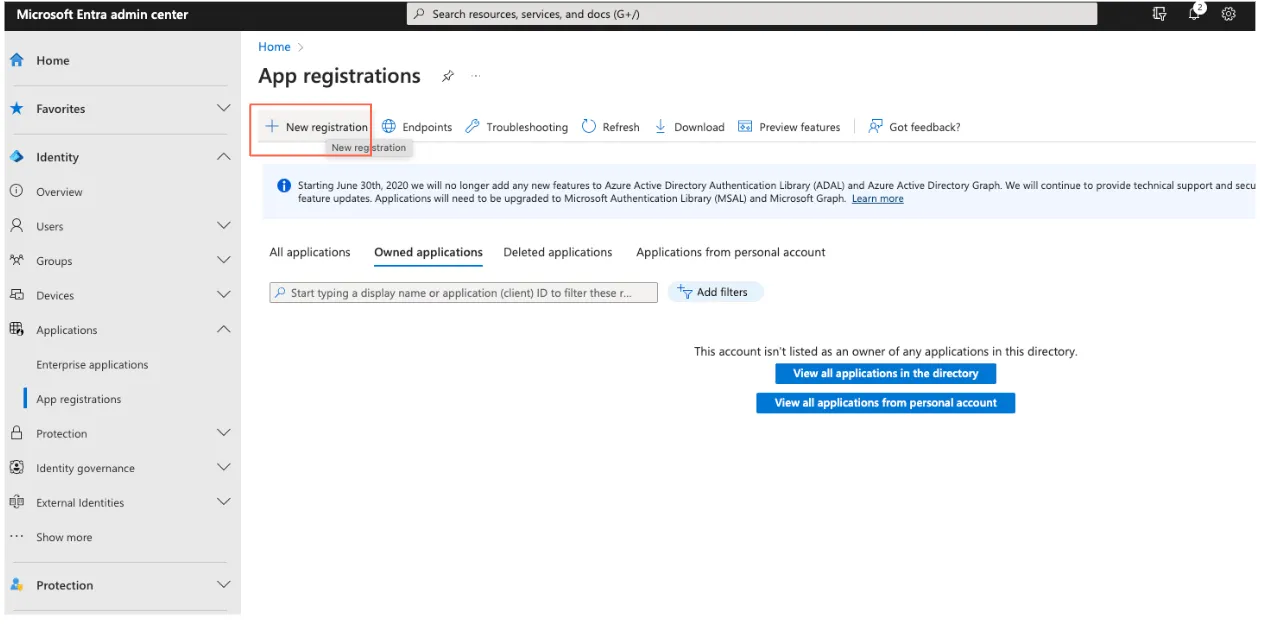1262x626 pixels.
Task: Expand the Users menu chevron
Action: click(224, 226)
